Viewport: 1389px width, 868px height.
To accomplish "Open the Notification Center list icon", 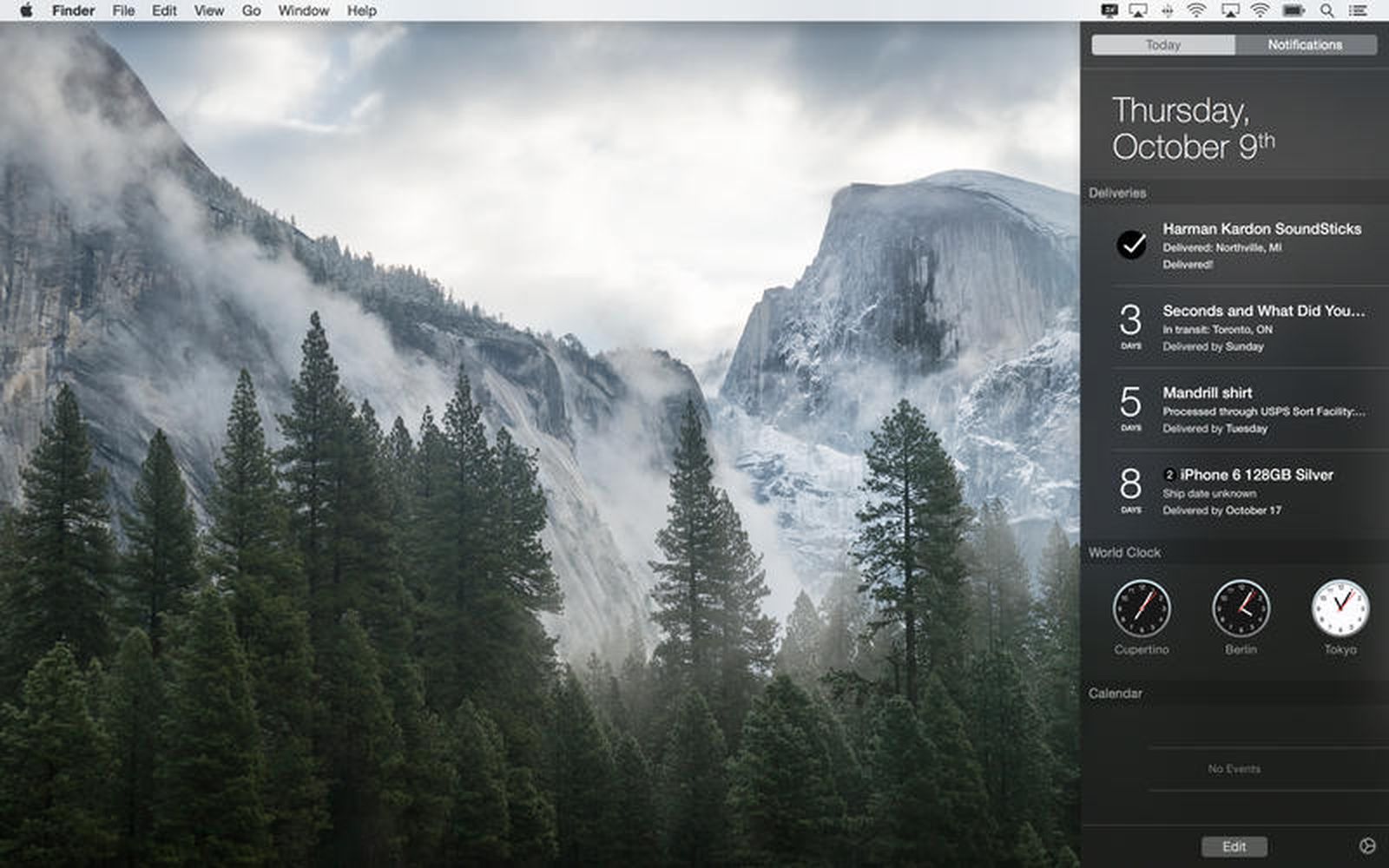I will 1358,10.
